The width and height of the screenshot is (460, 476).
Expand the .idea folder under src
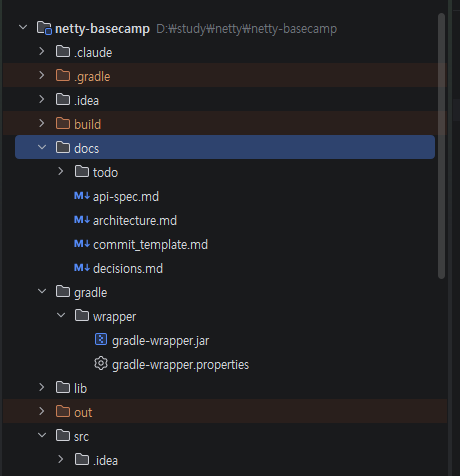point(61,459)
